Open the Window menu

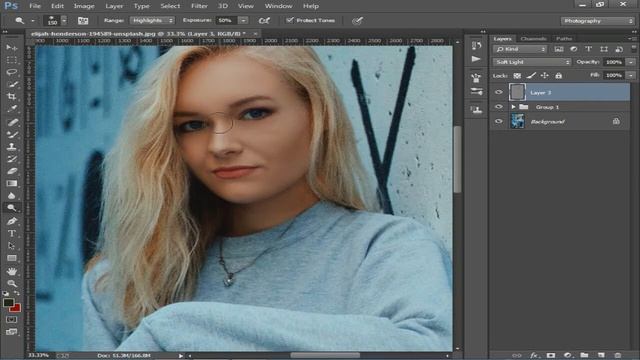tap(278, 6)
